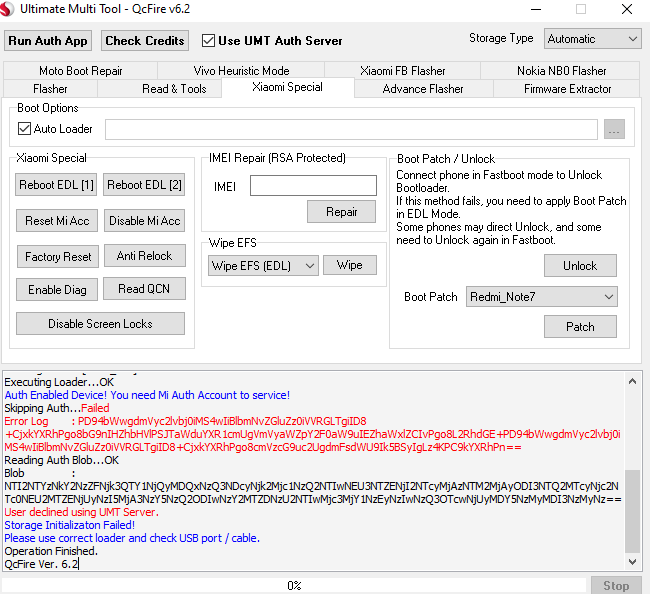The height and width of the screenshot is (594, 650).
Task: Switch to Moto Boot Repair tab
Action: 80,70
